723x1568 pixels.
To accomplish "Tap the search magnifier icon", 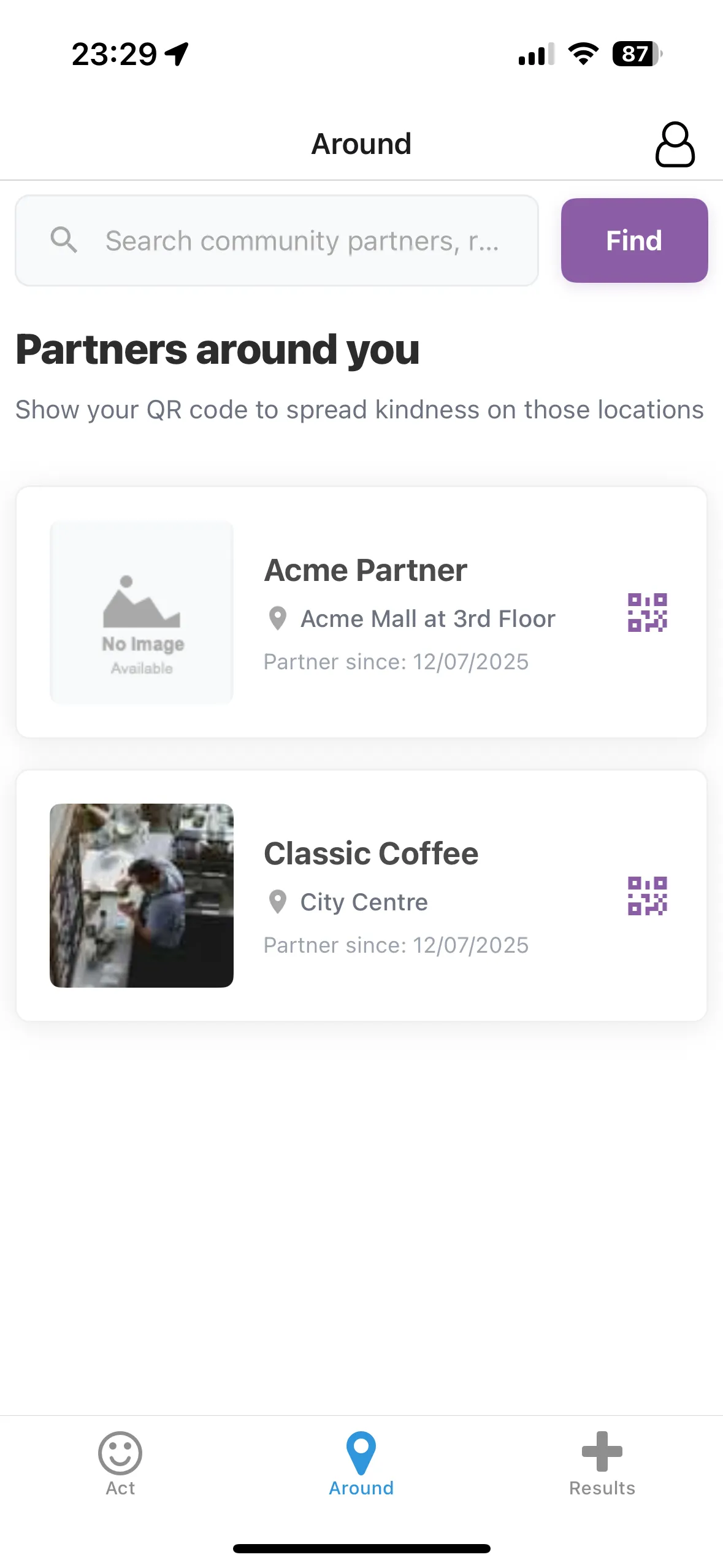I will (64, 240).
